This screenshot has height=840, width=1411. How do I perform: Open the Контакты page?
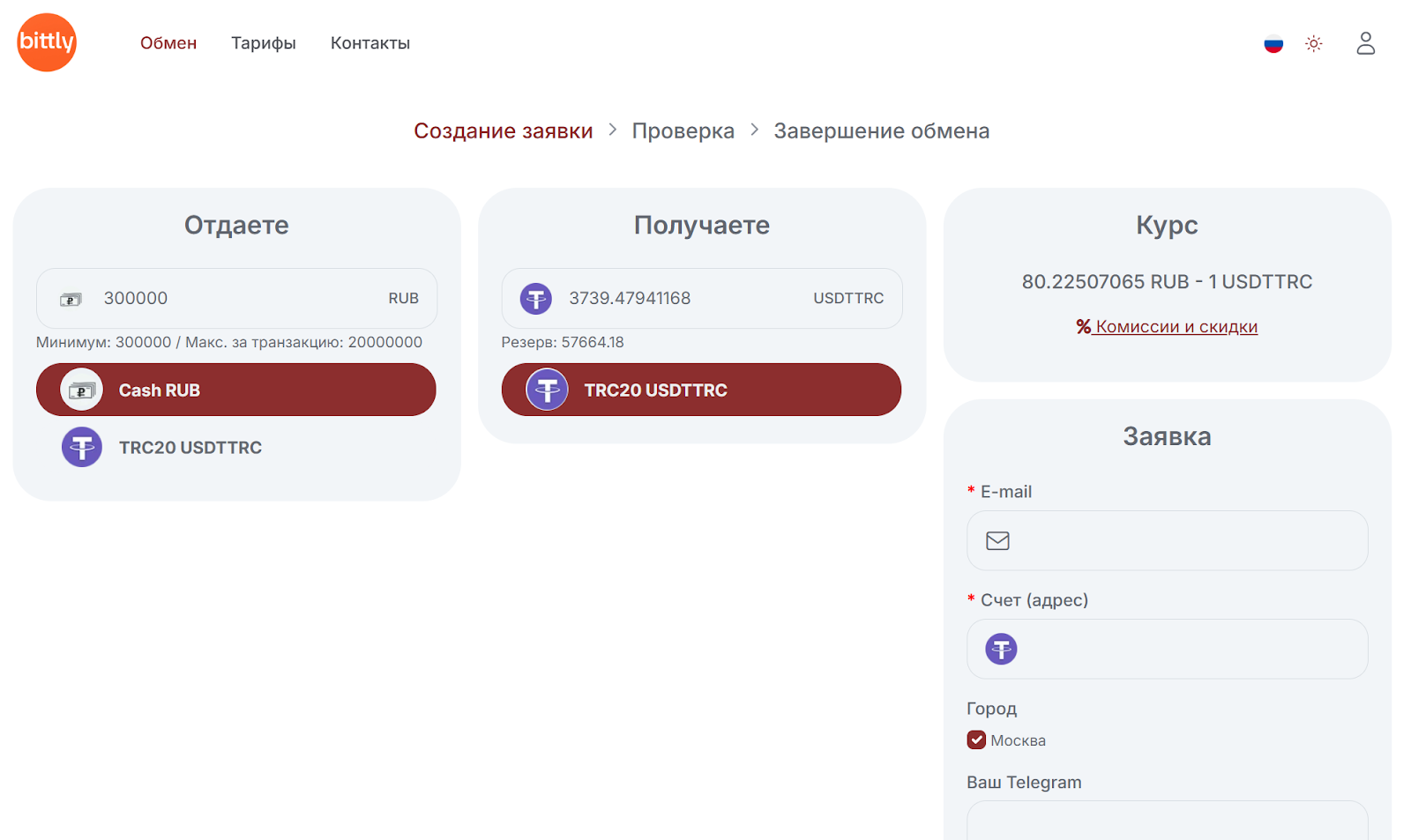click(x=370, y=43)
